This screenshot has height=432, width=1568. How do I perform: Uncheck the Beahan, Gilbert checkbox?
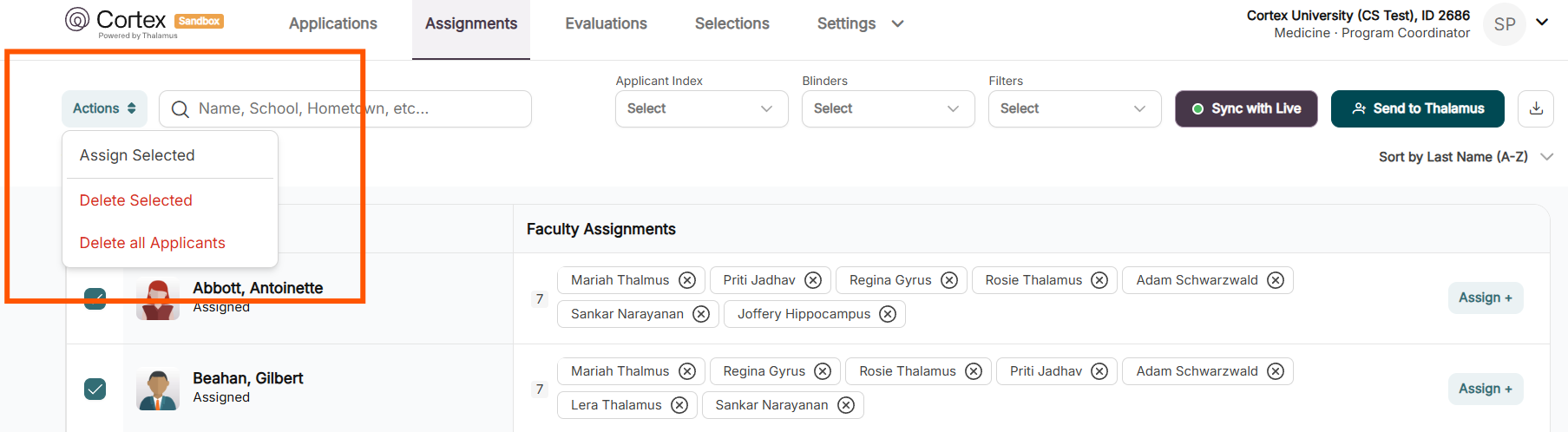(x=95, y=389)
